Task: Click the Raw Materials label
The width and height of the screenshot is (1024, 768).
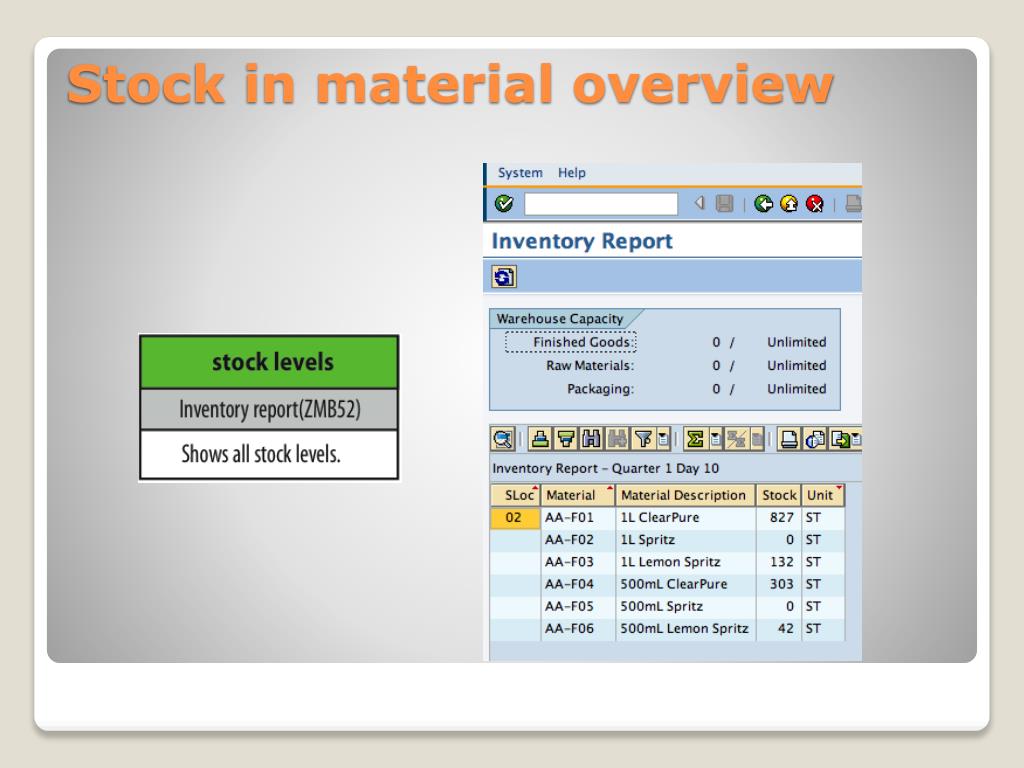Action: 590,366
